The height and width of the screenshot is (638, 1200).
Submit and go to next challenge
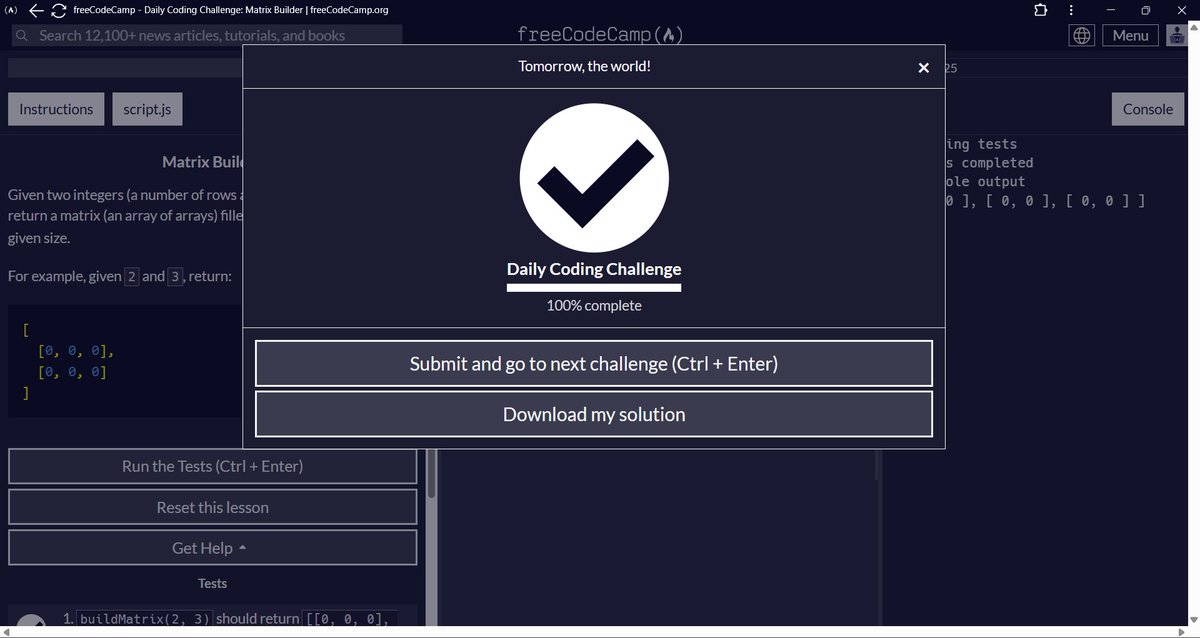pyautogui.click(x=594, y=363)
